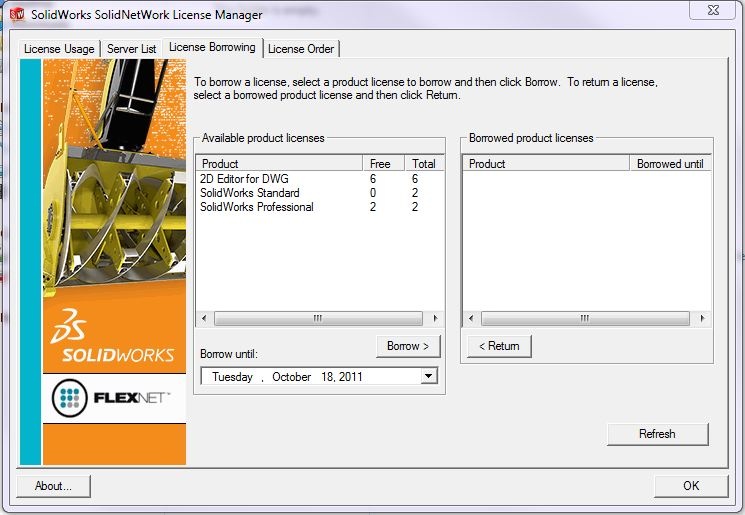This screenshot has width=745, height=515.
Task: Select SolidWorks Professional license row
Action: coord(320,207)
